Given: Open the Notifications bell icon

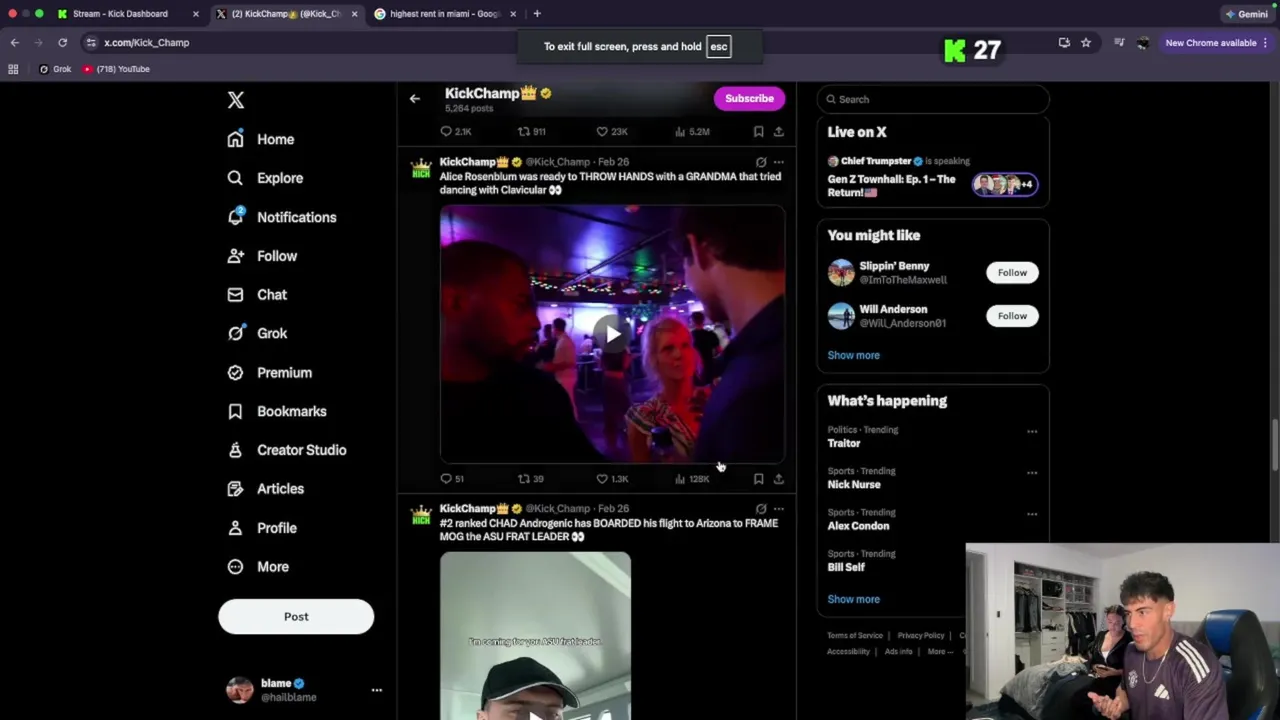Looking at the screenshot, I should (235, 216).
